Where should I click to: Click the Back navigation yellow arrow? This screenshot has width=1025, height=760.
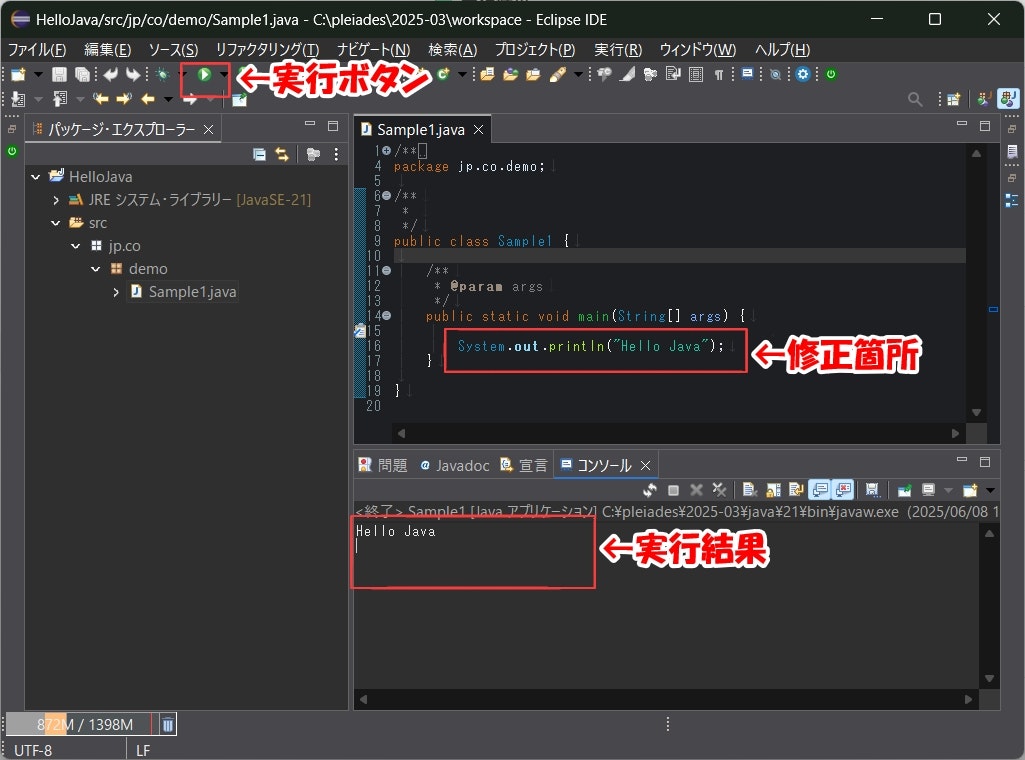point(148,99)
